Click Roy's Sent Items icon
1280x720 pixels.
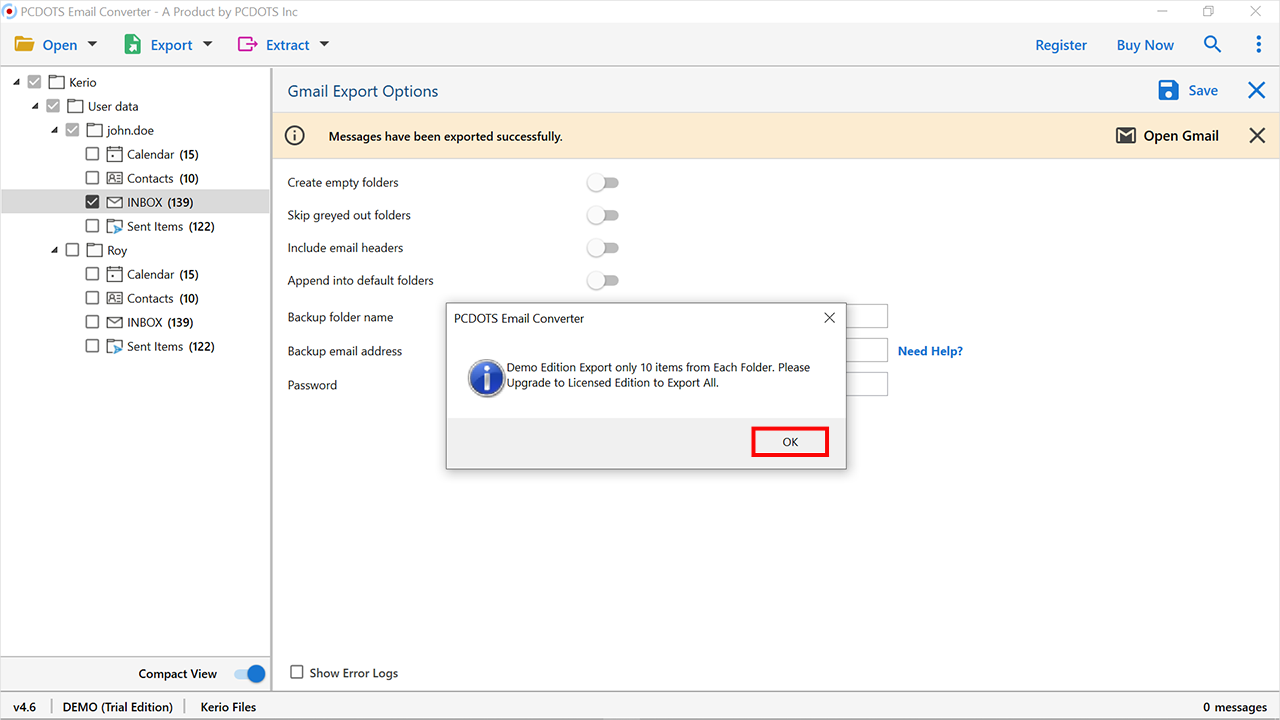[115, 346]
